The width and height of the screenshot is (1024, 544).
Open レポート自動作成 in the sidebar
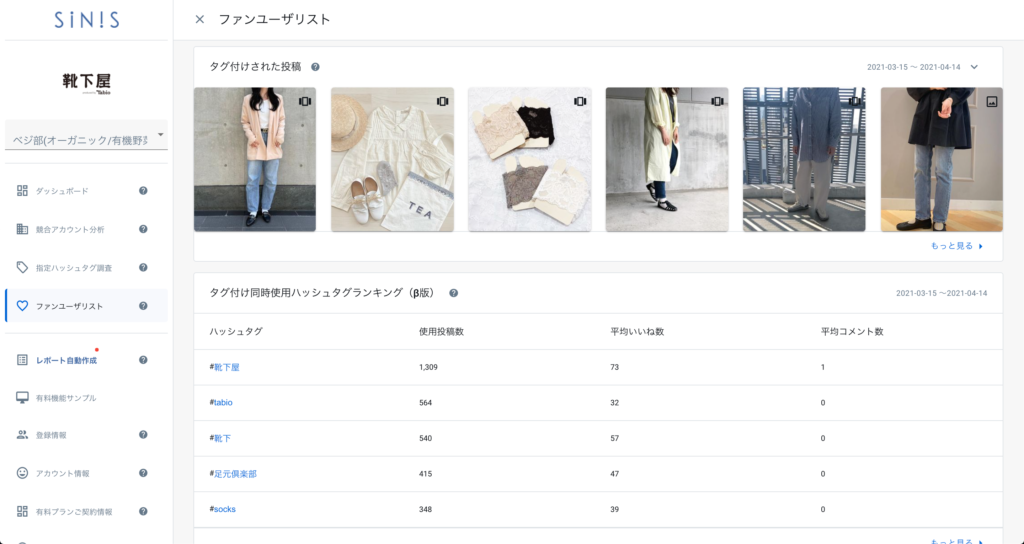66,360
